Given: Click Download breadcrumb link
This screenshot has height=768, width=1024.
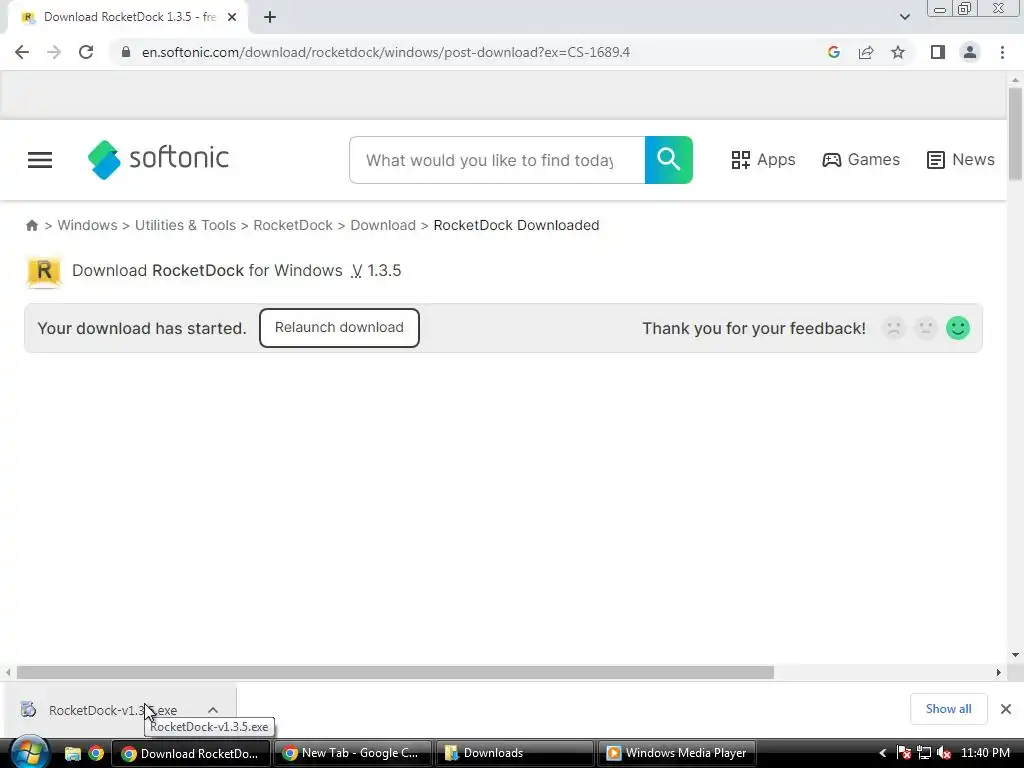Looking at the screenshot, I should [x=383, y=225].
